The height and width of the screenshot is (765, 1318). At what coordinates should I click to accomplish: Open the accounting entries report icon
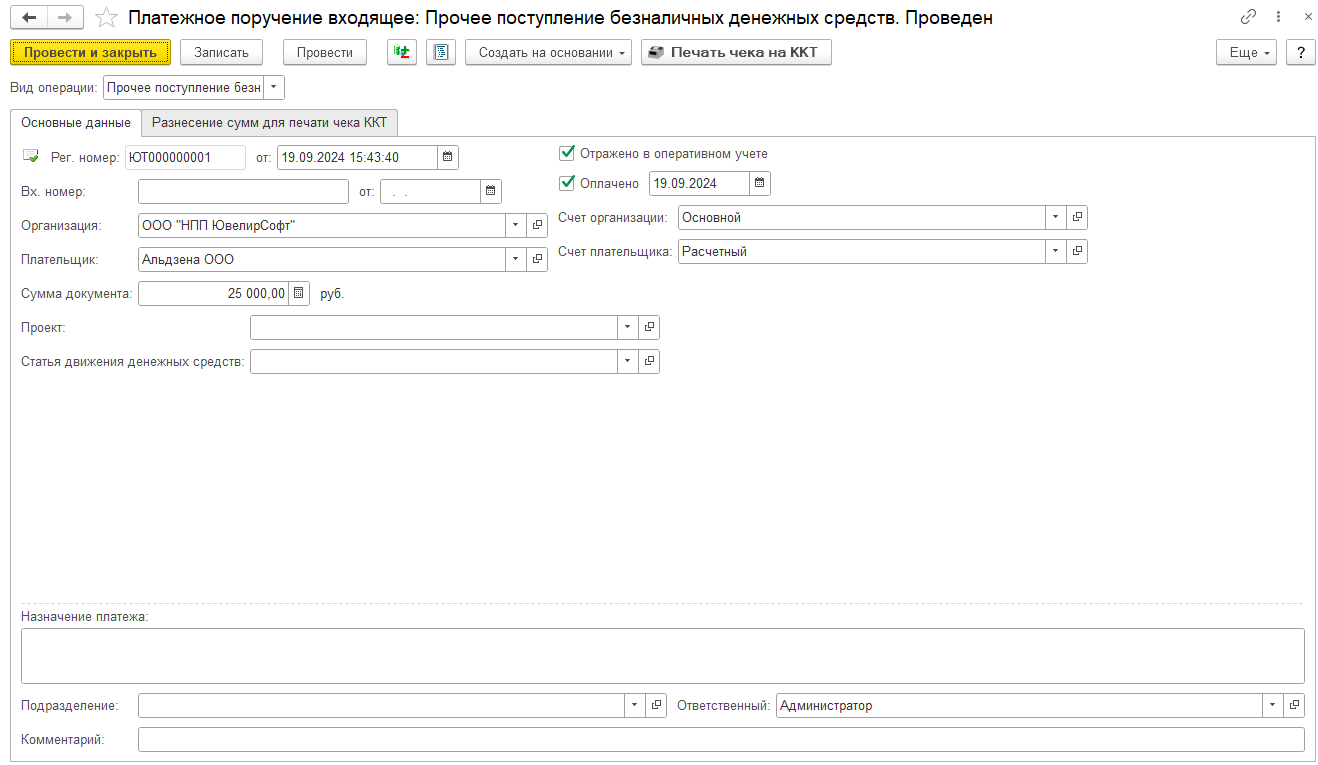(x=402, y=52)
